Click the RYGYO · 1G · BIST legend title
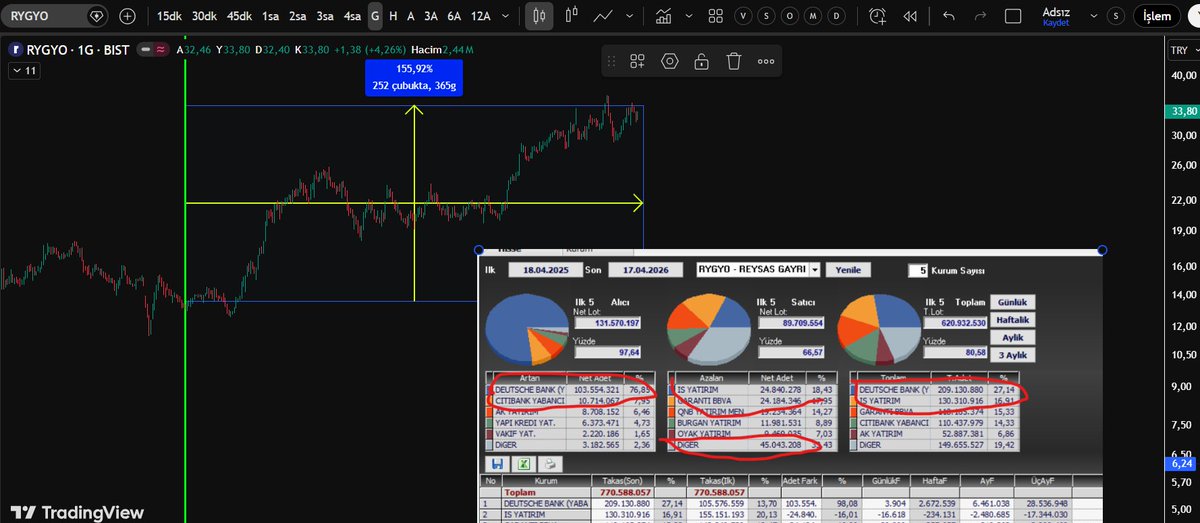 (x=77, y=49)
